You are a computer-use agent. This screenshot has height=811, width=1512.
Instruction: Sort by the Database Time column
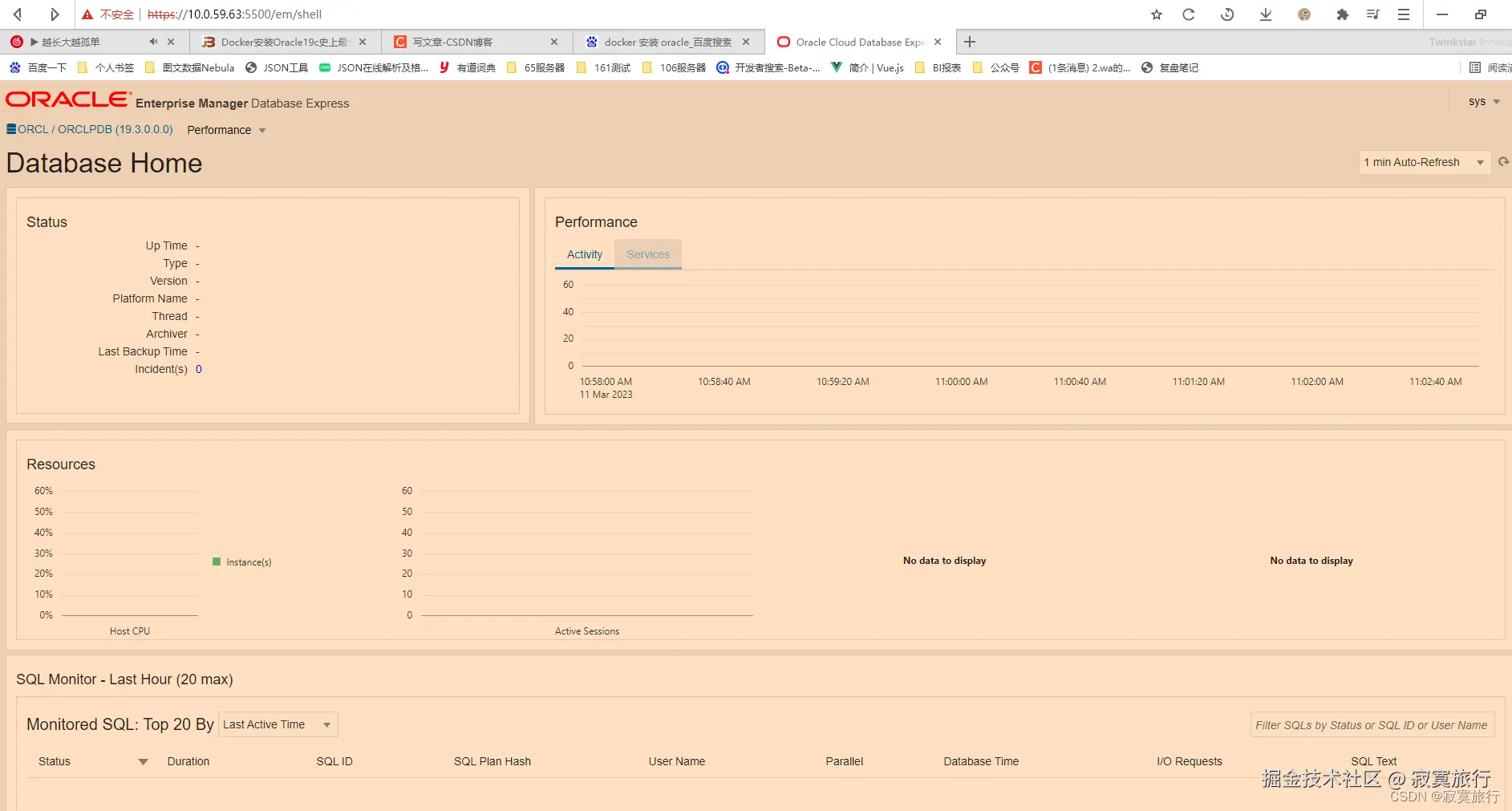click(x=981, y=761)
